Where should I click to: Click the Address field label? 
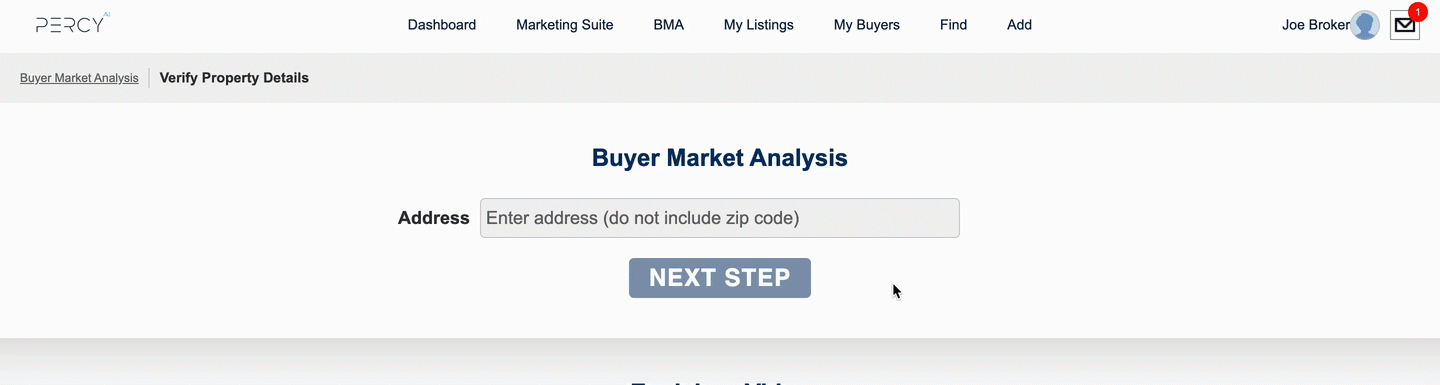pos(434,218)
